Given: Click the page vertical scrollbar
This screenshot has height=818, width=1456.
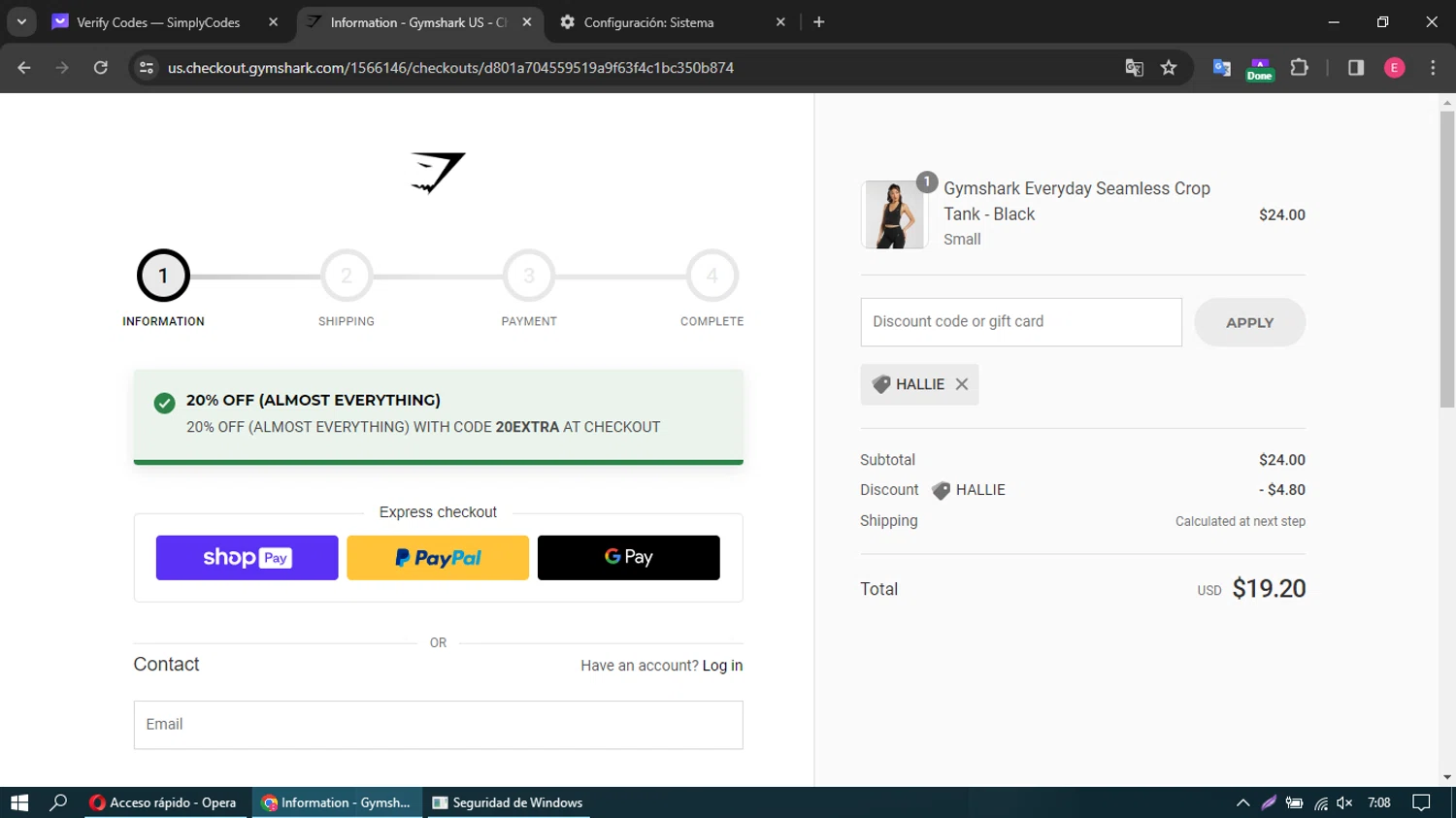Looking at the screenshot, I should coord(1447,258).
